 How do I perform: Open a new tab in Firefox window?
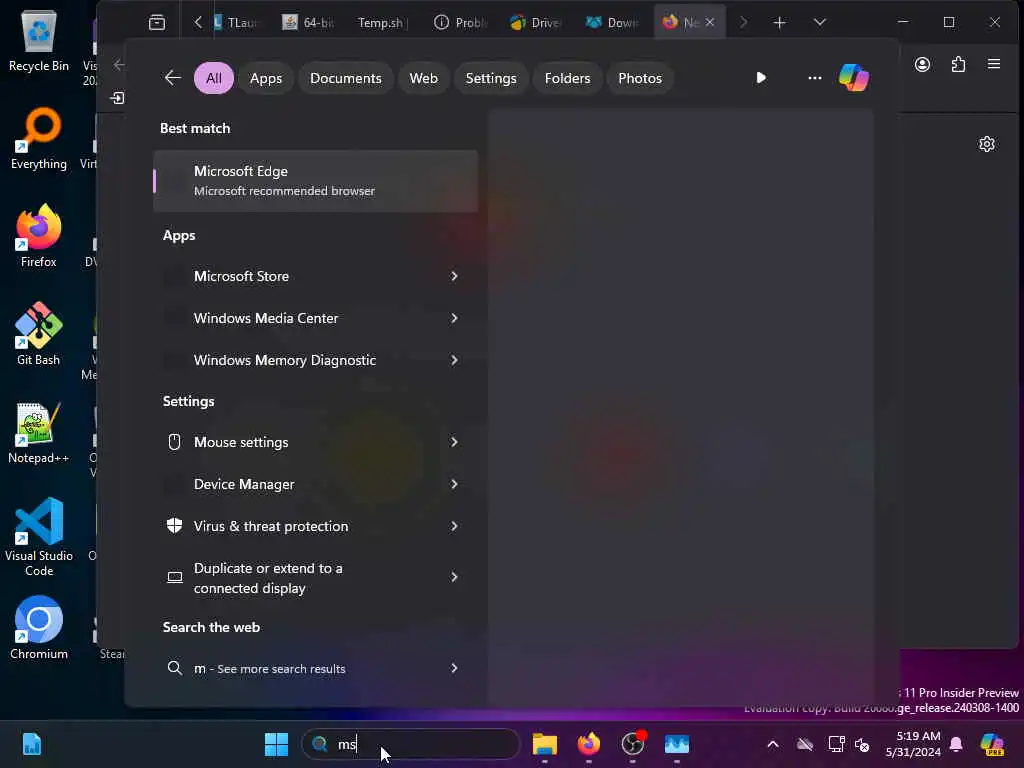[779, 23]
